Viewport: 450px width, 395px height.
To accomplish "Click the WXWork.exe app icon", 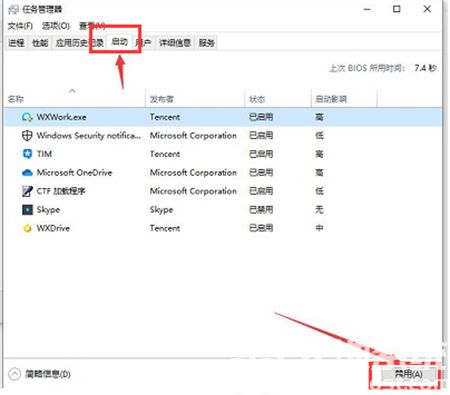I will [x=27, y=117].
